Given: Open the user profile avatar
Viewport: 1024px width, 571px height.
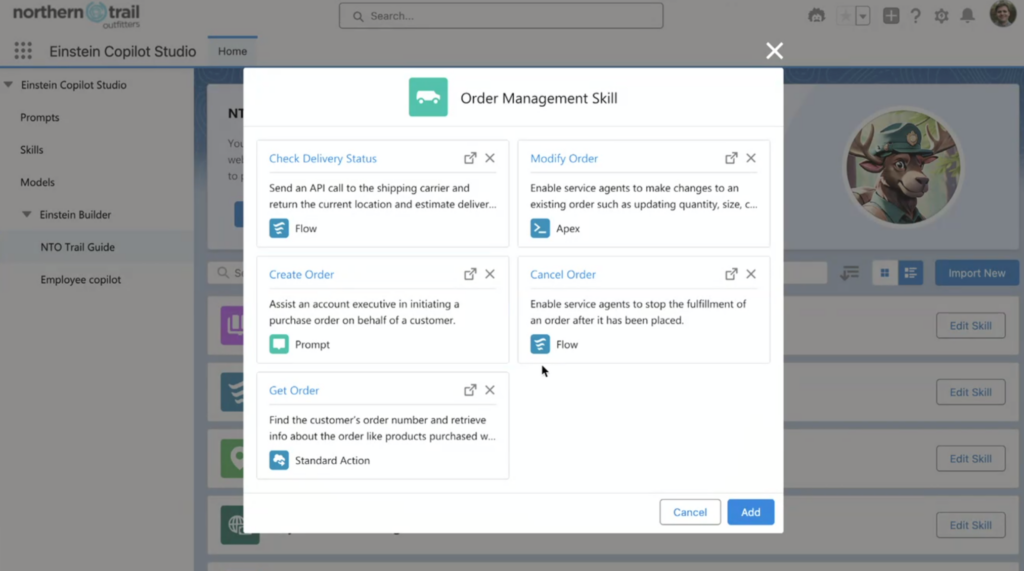Looking at the screenshot, I should (x=1002, y=14).
